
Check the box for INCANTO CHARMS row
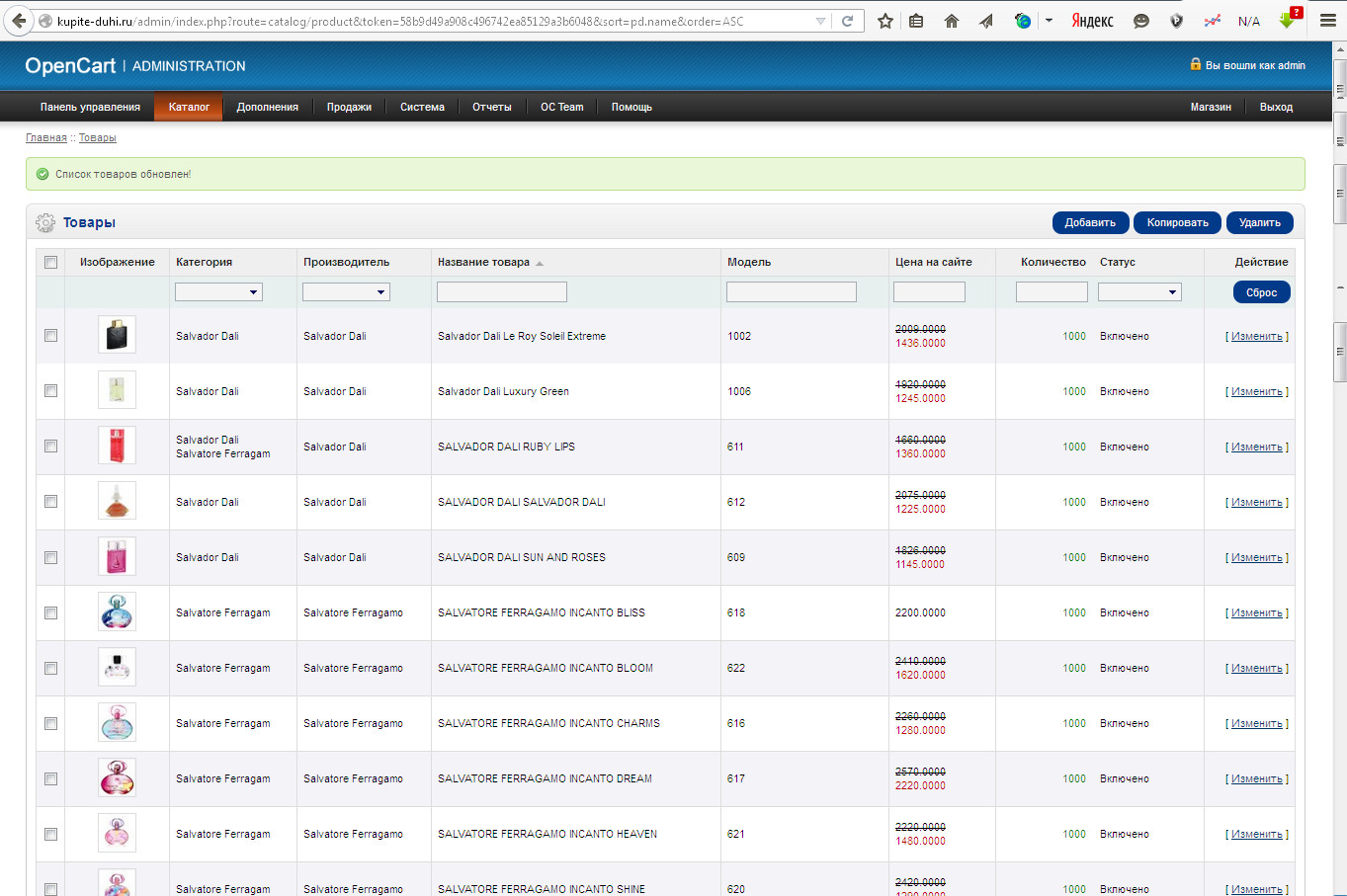50,723
